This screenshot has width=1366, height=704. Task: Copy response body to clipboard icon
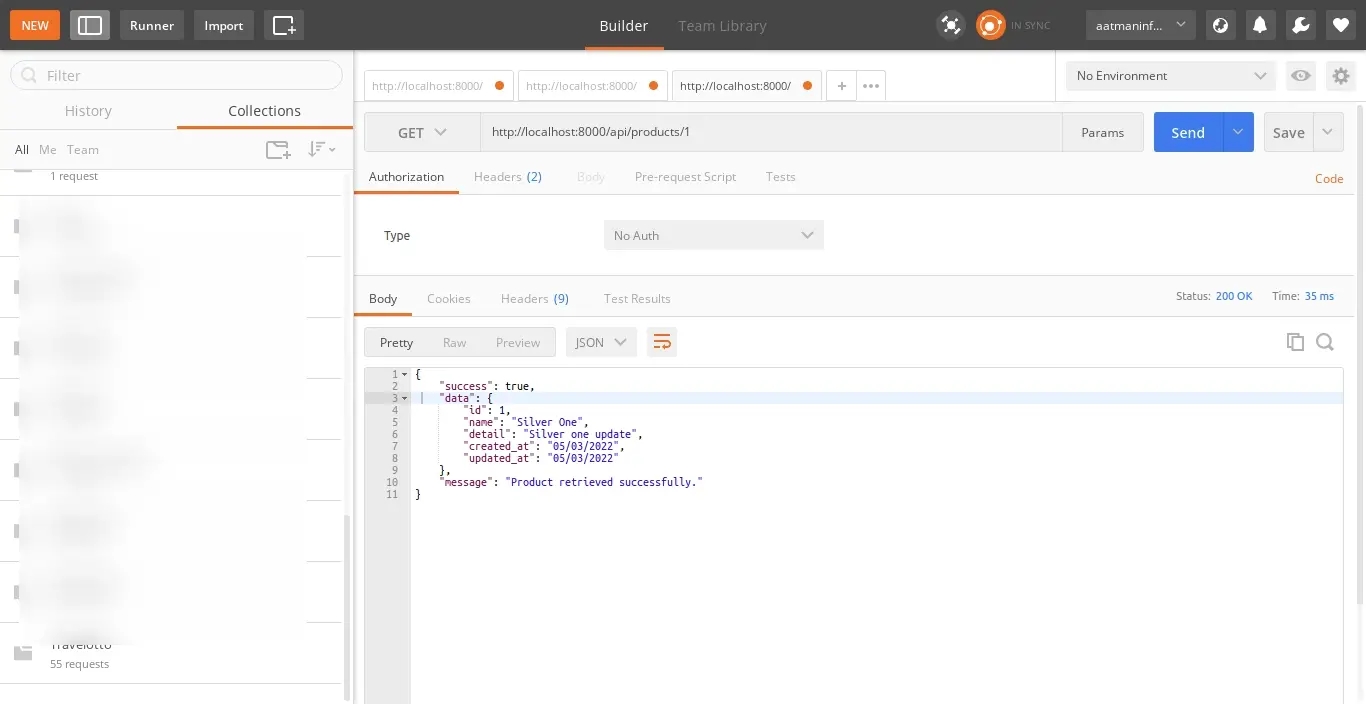point(1295,342)
